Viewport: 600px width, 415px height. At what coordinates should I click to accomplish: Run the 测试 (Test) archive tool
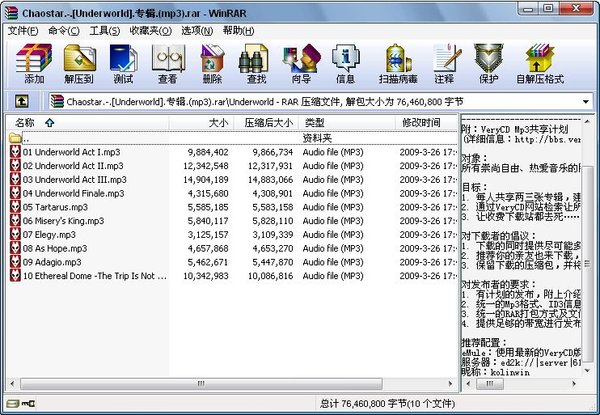[123, 63]
